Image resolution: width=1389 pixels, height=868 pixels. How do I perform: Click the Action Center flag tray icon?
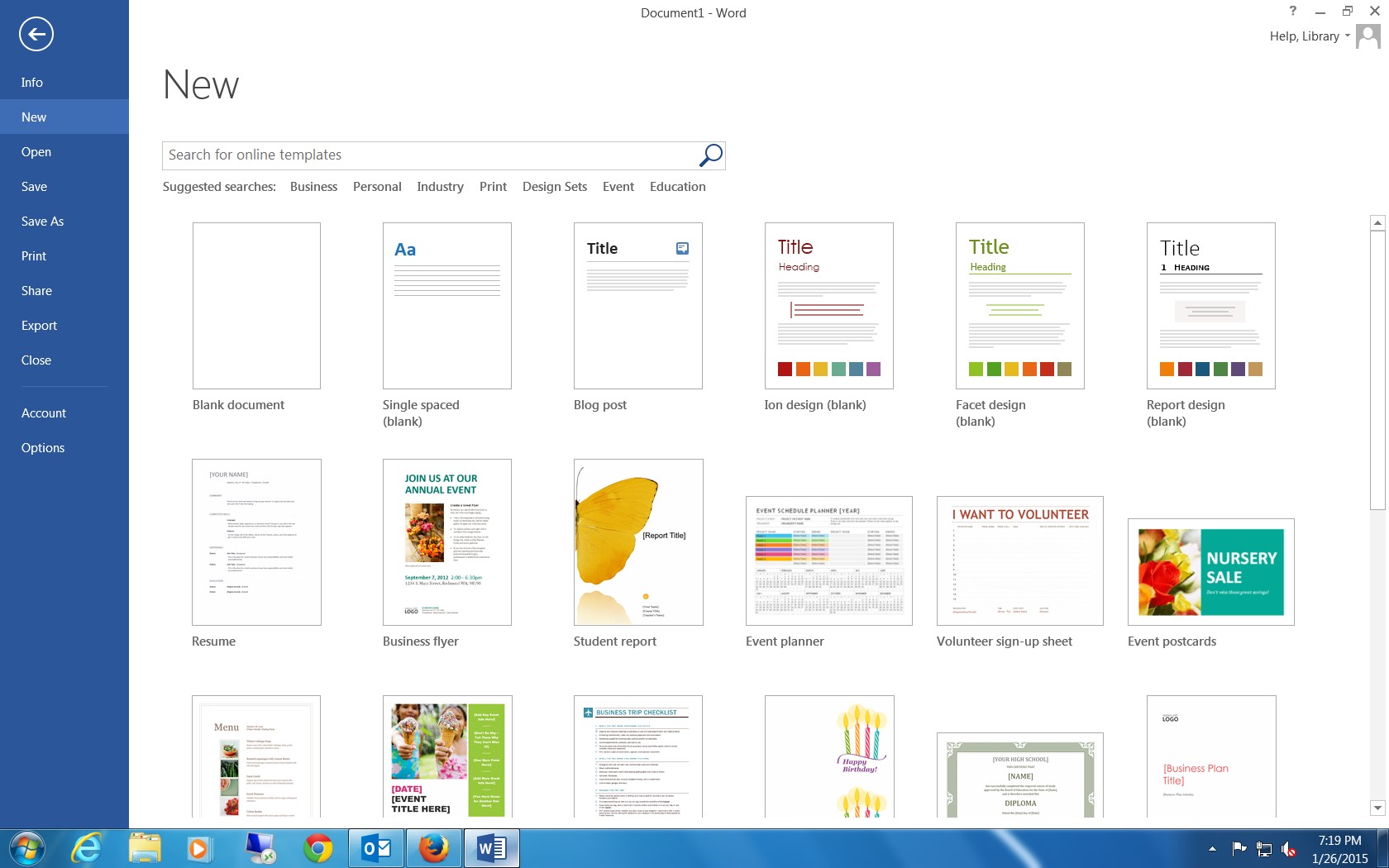click(1239, 848)
